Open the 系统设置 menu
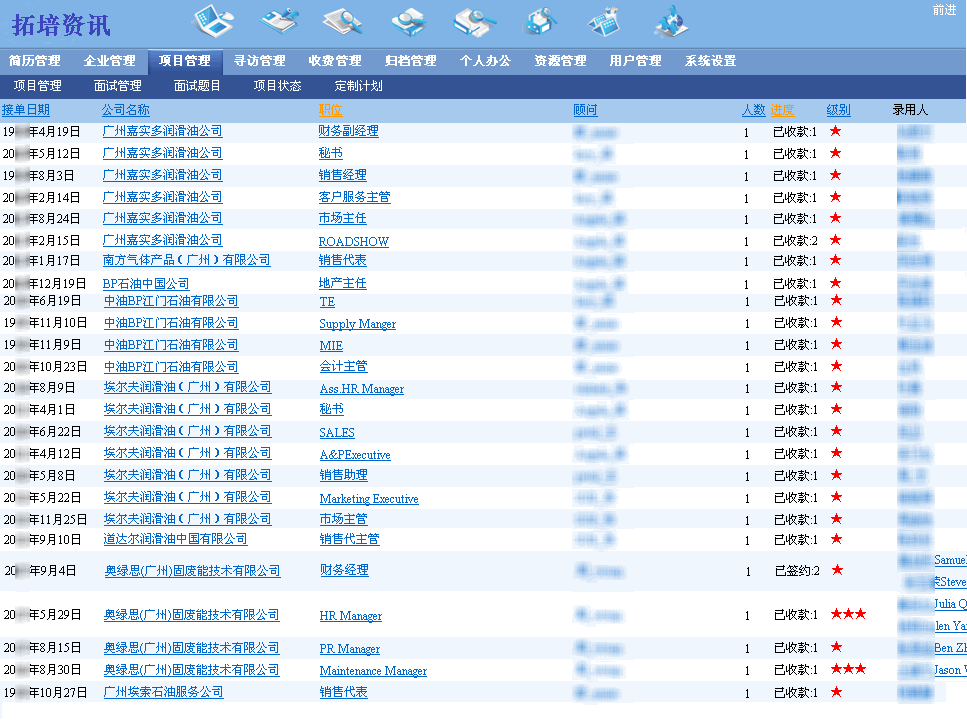This screenshot has width=967, height=722. pos(710,60)
